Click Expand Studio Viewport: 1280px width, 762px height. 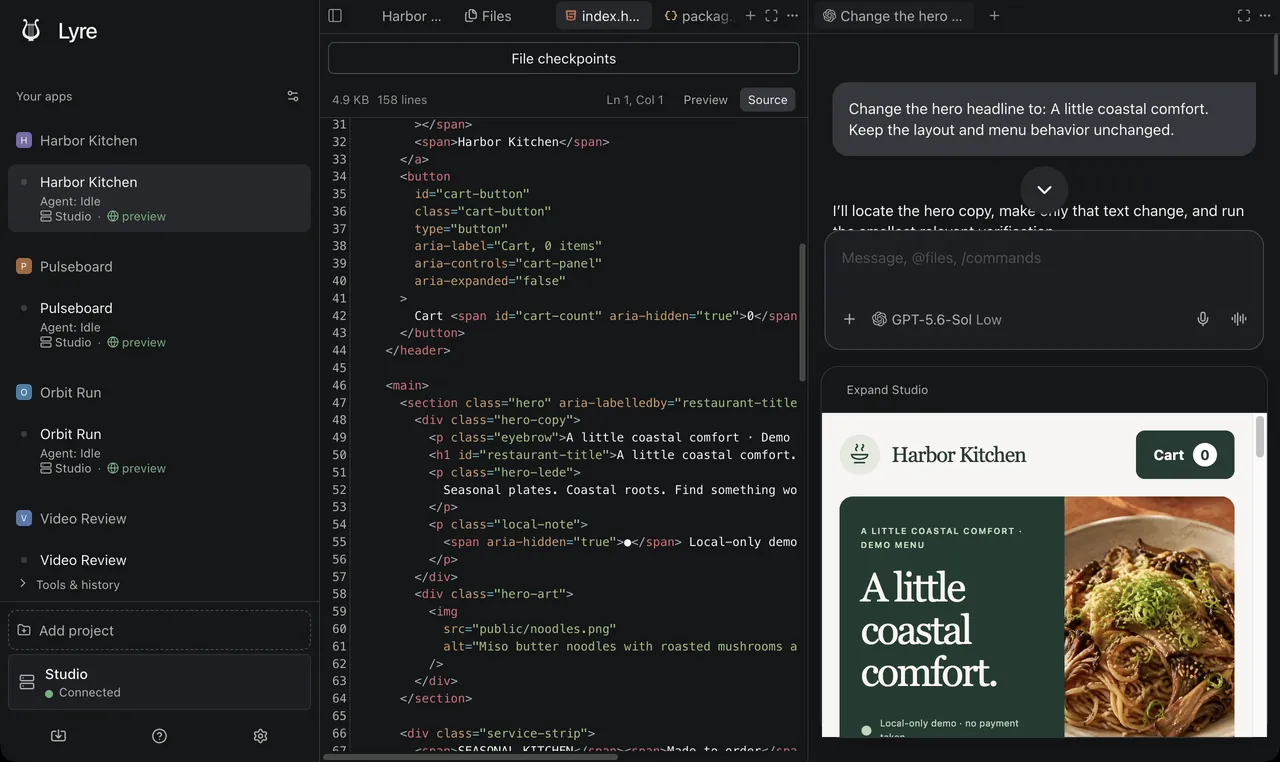pos(887,390)
